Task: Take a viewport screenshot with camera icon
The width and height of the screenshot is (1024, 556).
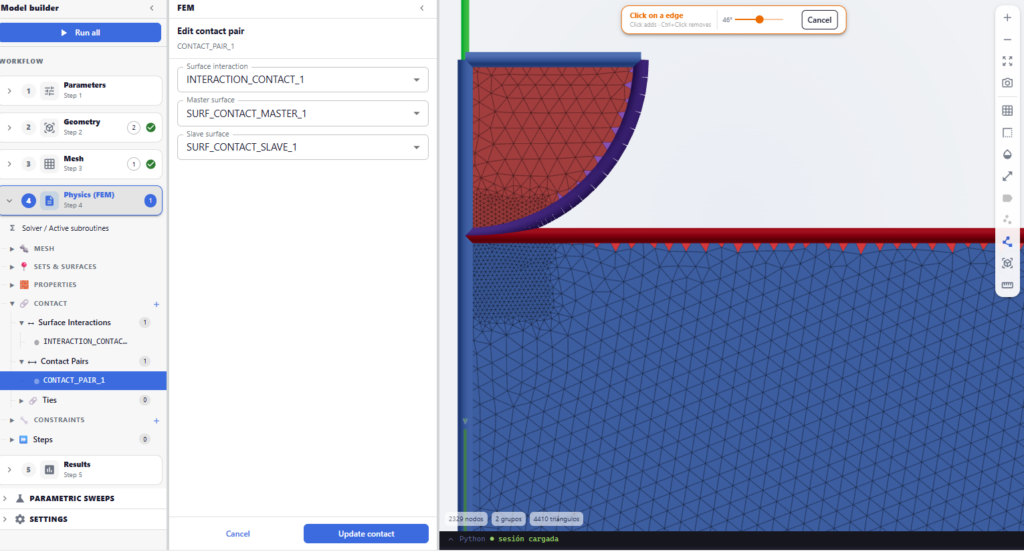Action: 1007,83
